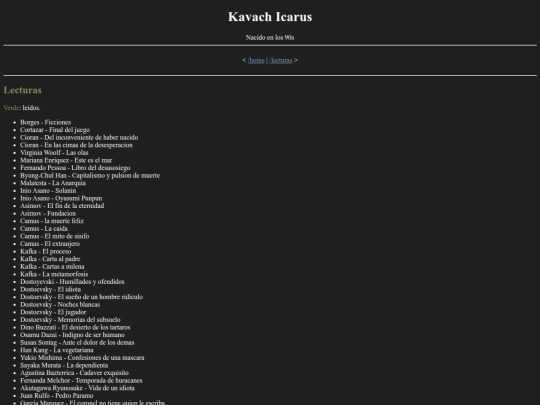This screenshot has height=405, width=540.
Task: Select 'Kafka - Cartas a milena' entry
Action: 52,266
